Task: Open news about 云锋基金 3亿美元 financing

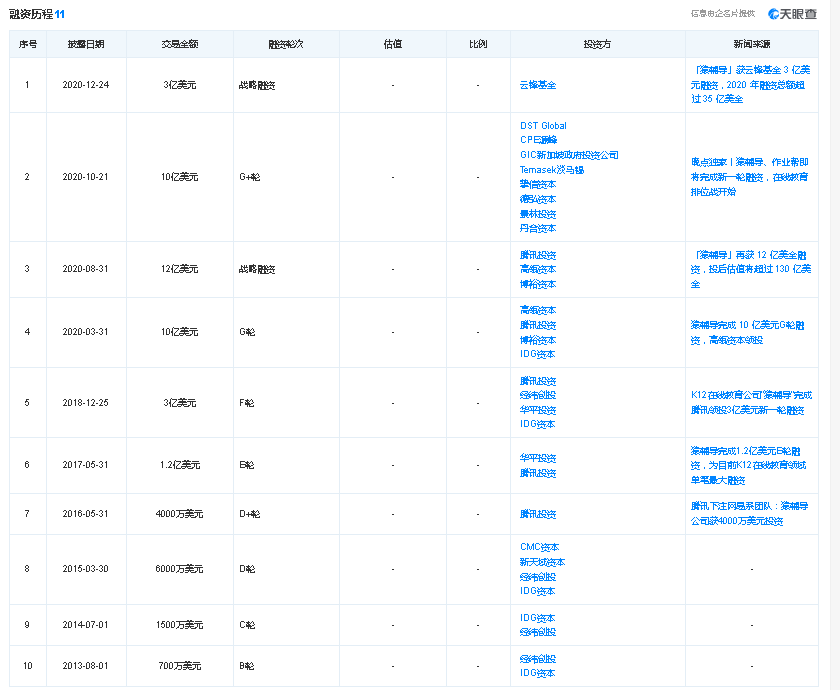Action: (751, 85)
